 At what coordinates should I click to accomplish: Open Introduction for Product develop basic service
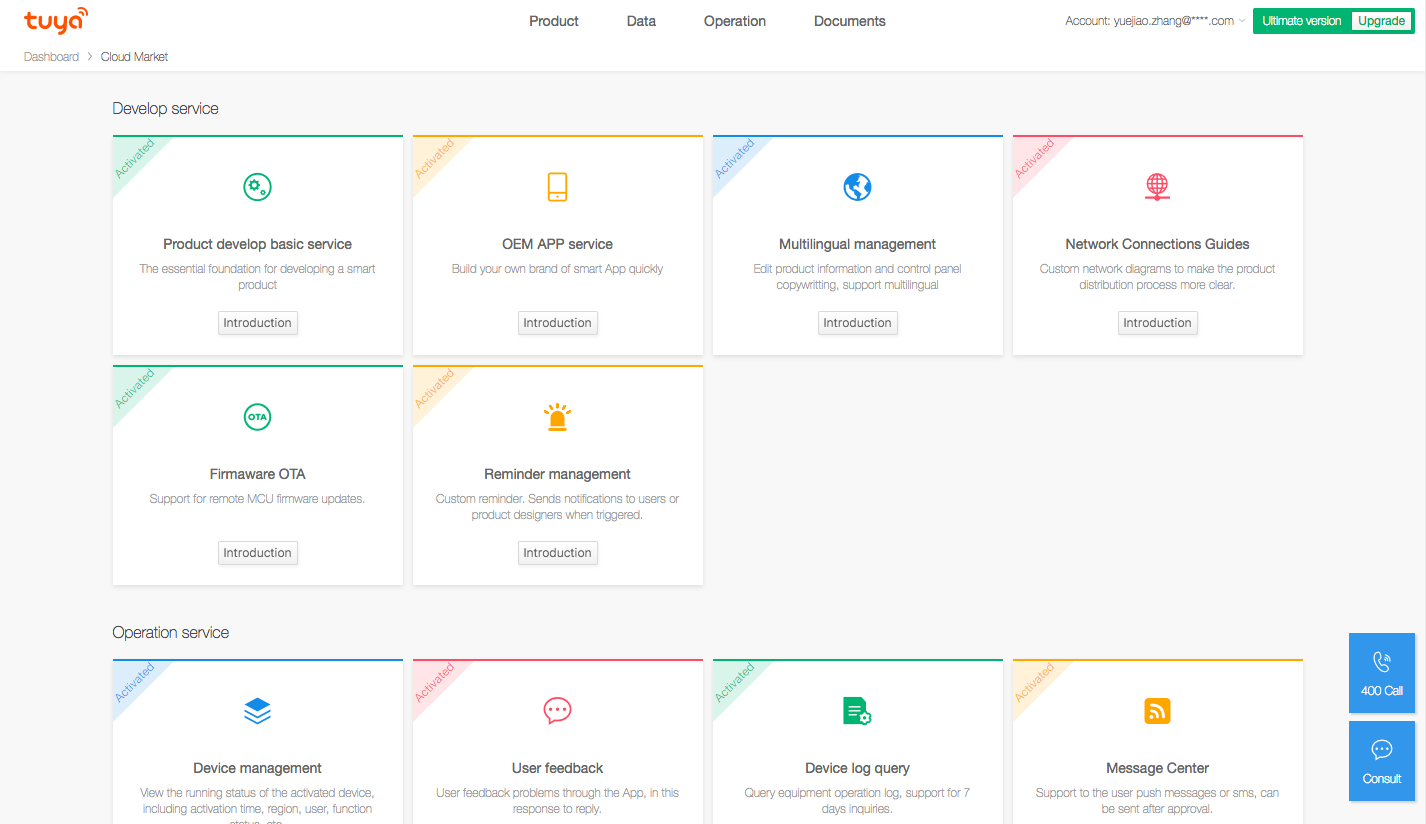pyautogui.click(x=258, y=323)
